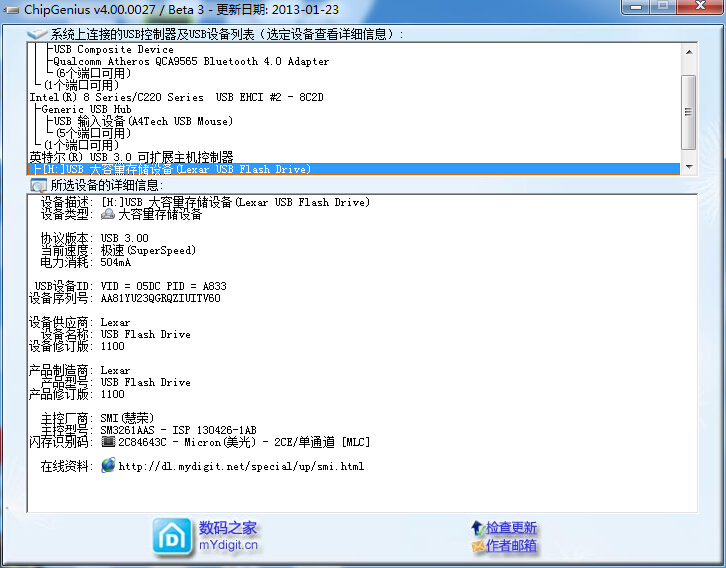Viewport: 726px width, 568px height.
Task: Click the device list scrollbar thumb
Action: [x=689, y=112]
